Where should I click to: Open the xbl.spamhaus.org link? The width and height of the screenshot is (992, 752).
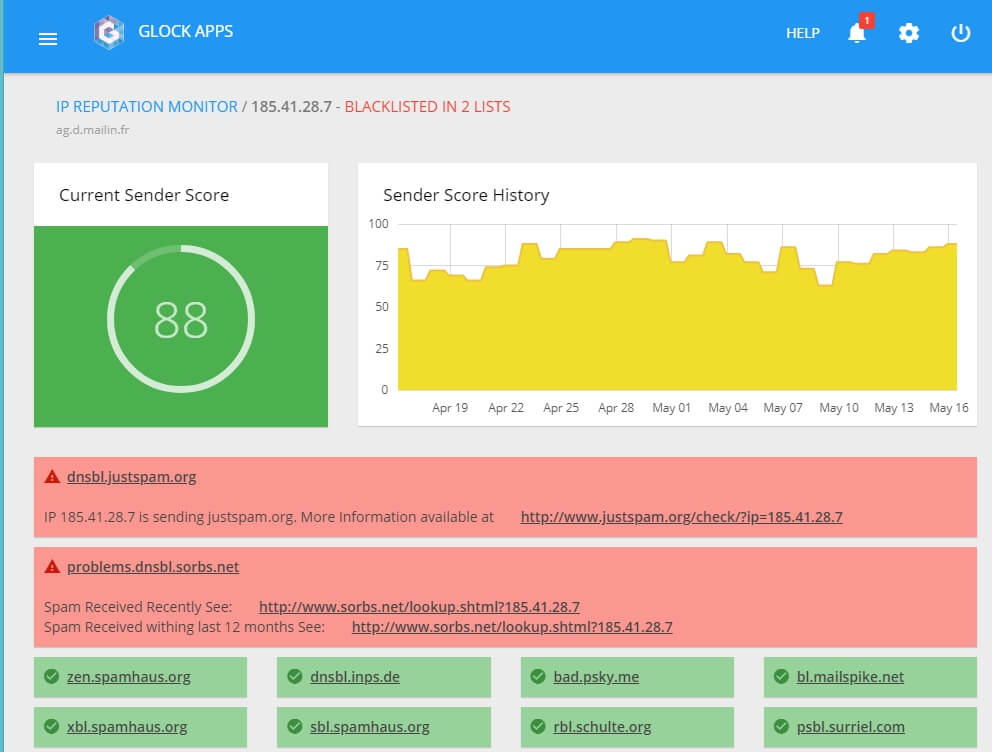[127, 727]
